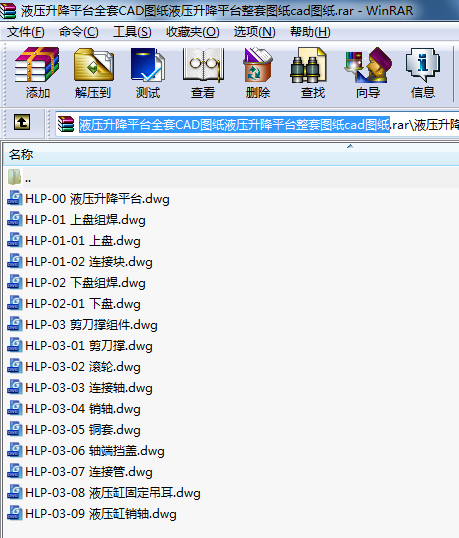The image size is (459, 538).
Task: Click the WinRAR title bar icon
Action: point(8,11)
